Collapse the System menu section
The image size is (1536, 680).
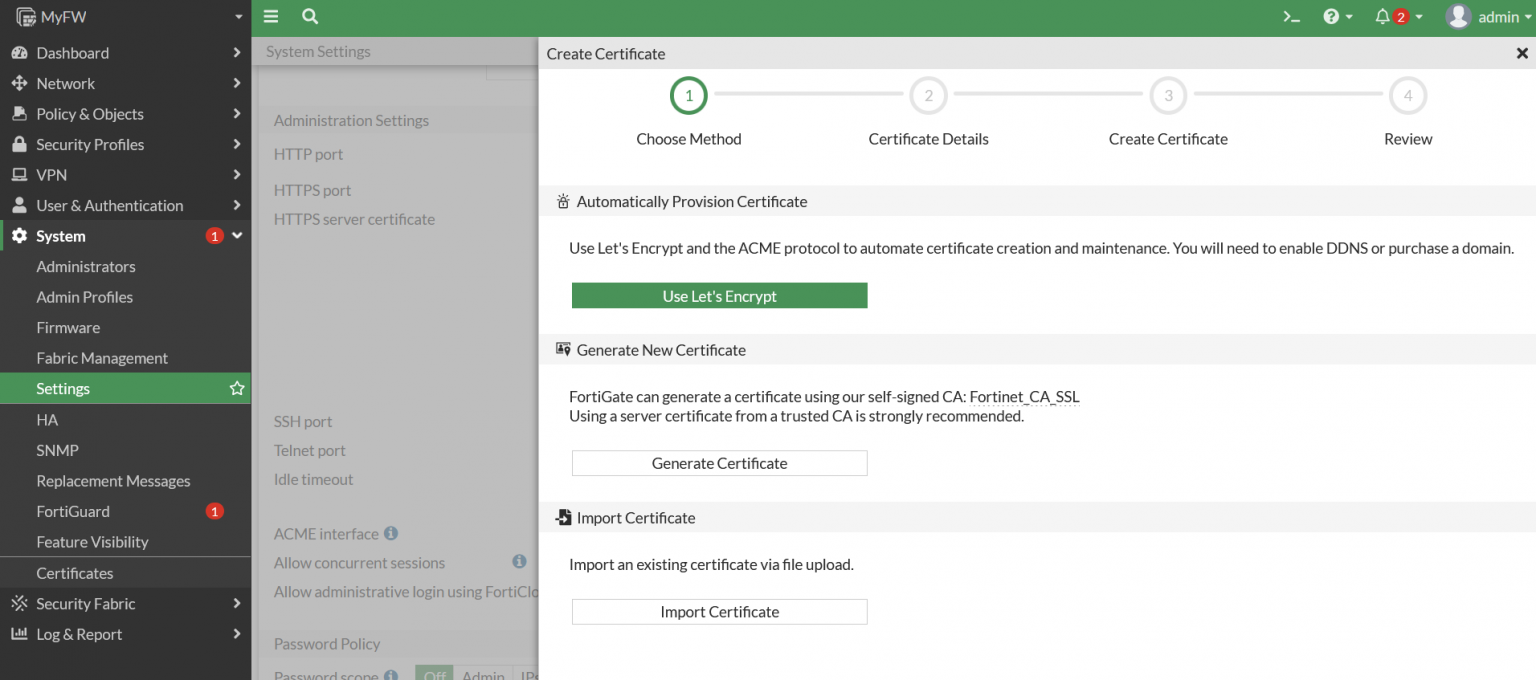237,236
